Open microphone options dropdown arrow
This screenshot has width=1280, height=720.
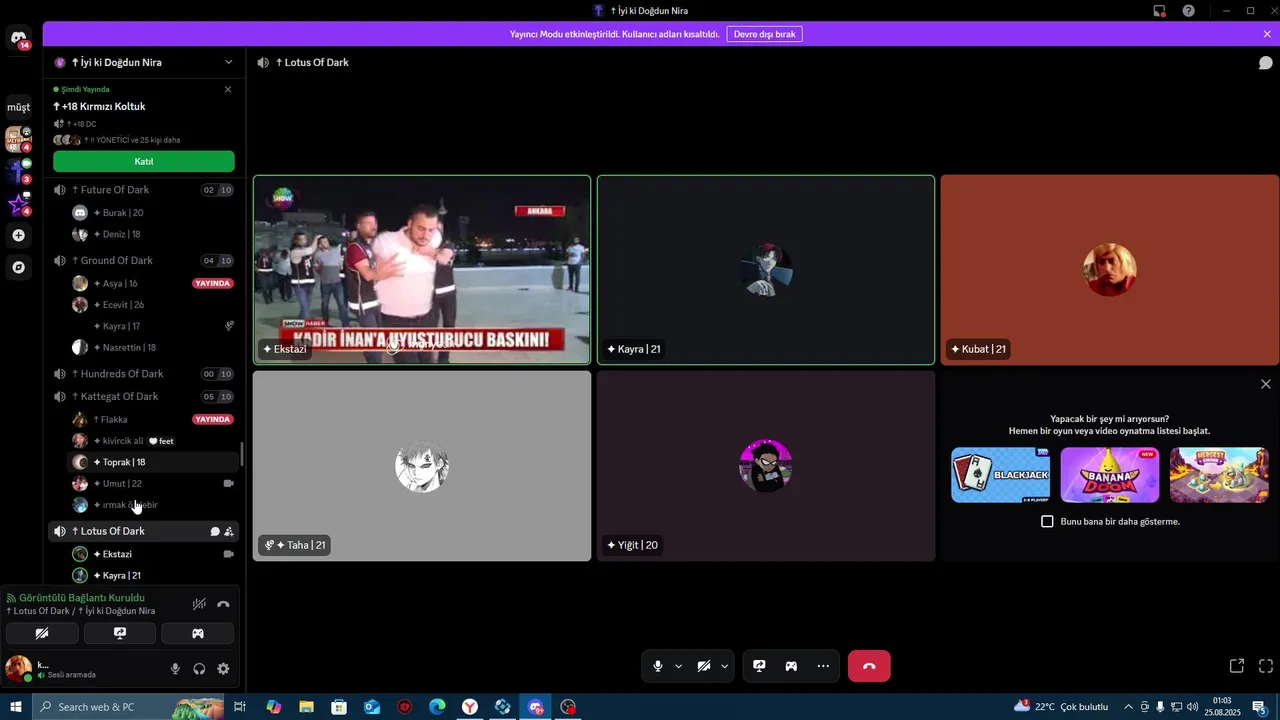click(x=678, y=666)
